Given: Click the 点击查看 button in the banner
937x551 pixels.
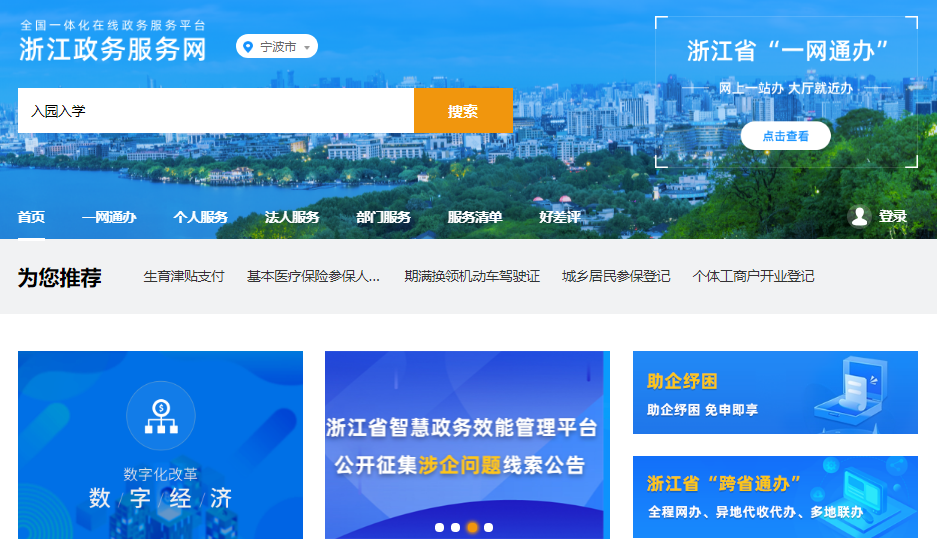Looking at the screenshot, I should click(785, 136).
